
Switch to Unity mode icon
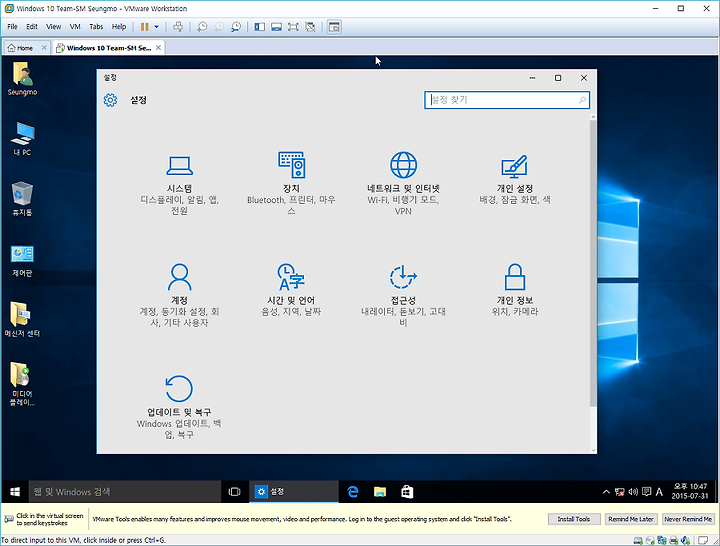(x=310, y=27)
